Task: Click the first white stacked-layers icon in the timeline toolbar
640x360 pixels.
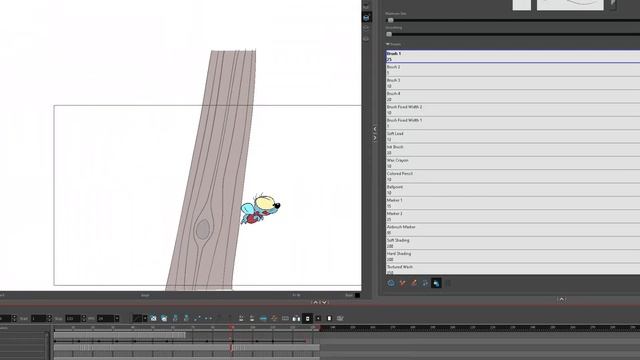Action: 241,318
